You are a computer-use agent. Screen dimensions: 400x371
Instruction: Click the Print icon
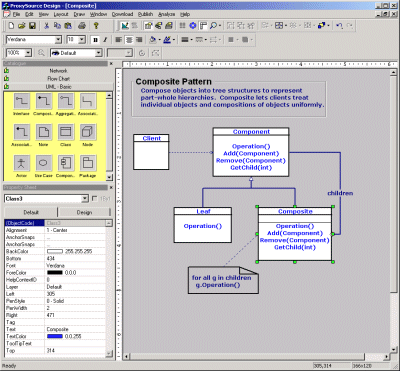(x=82, y=26)
